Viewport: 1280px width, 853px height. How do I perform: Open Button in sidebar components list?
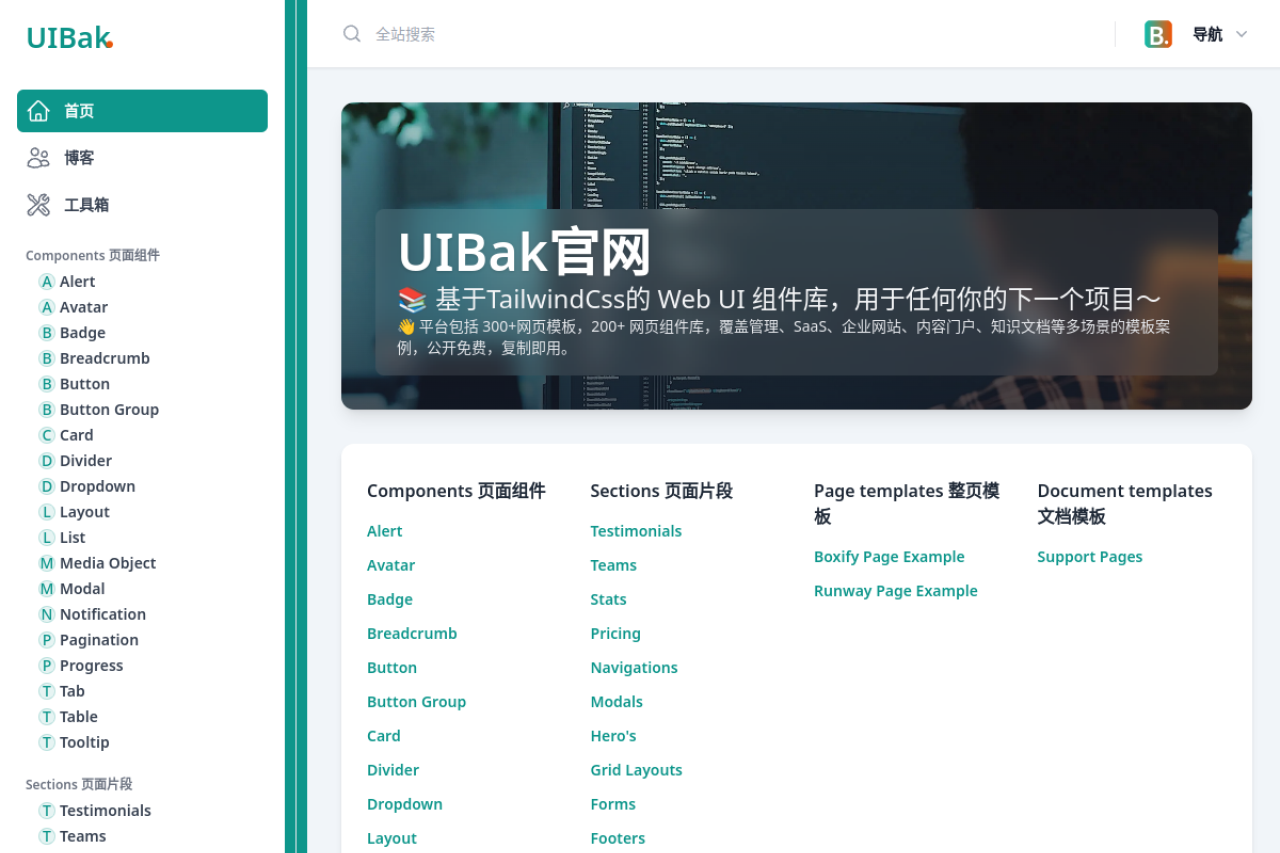85,384
